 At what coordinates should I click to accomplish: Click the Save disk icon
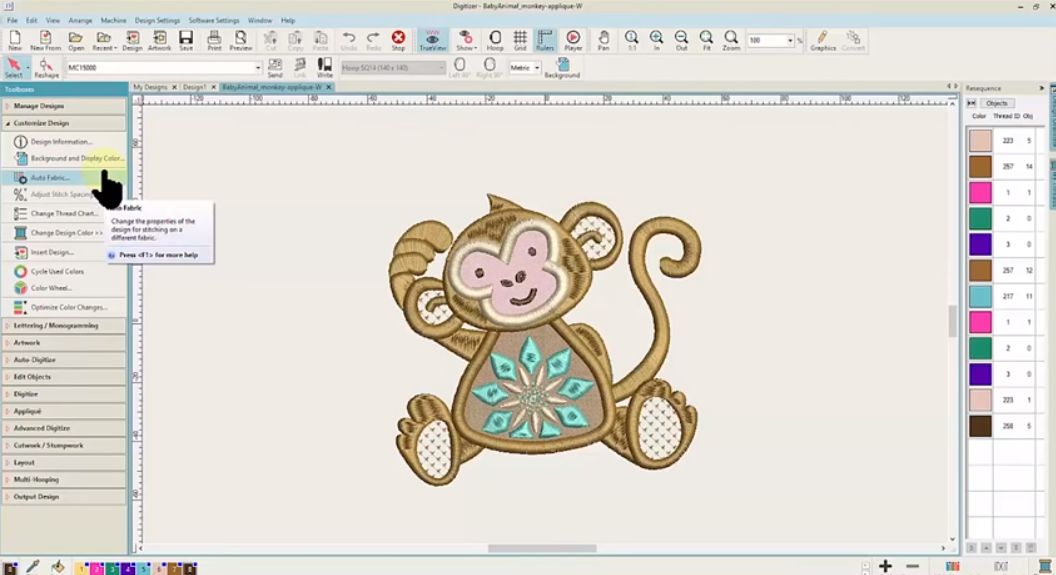pos(186,40)
